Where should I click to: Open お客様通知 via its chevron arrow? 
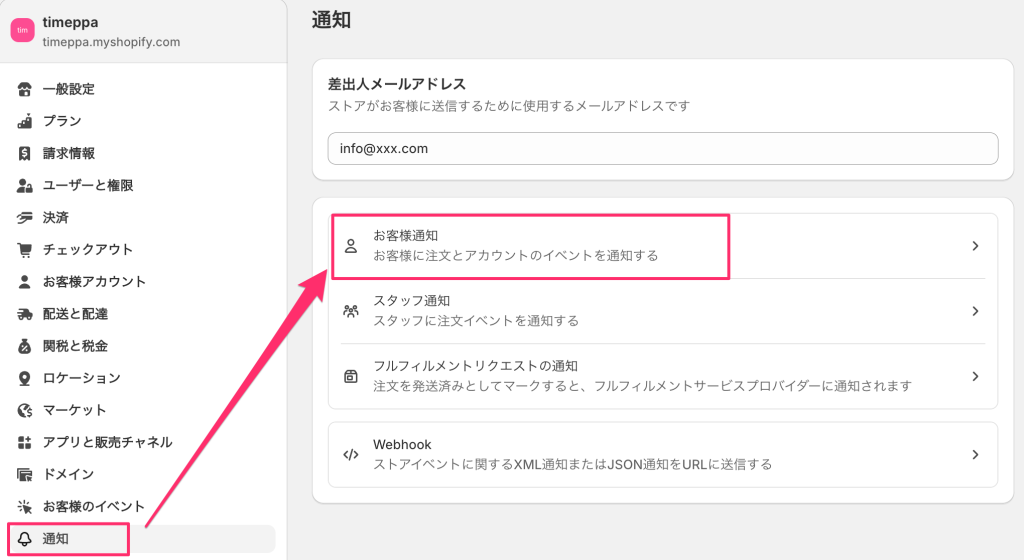pyautogui.click(x=975, y=246)
